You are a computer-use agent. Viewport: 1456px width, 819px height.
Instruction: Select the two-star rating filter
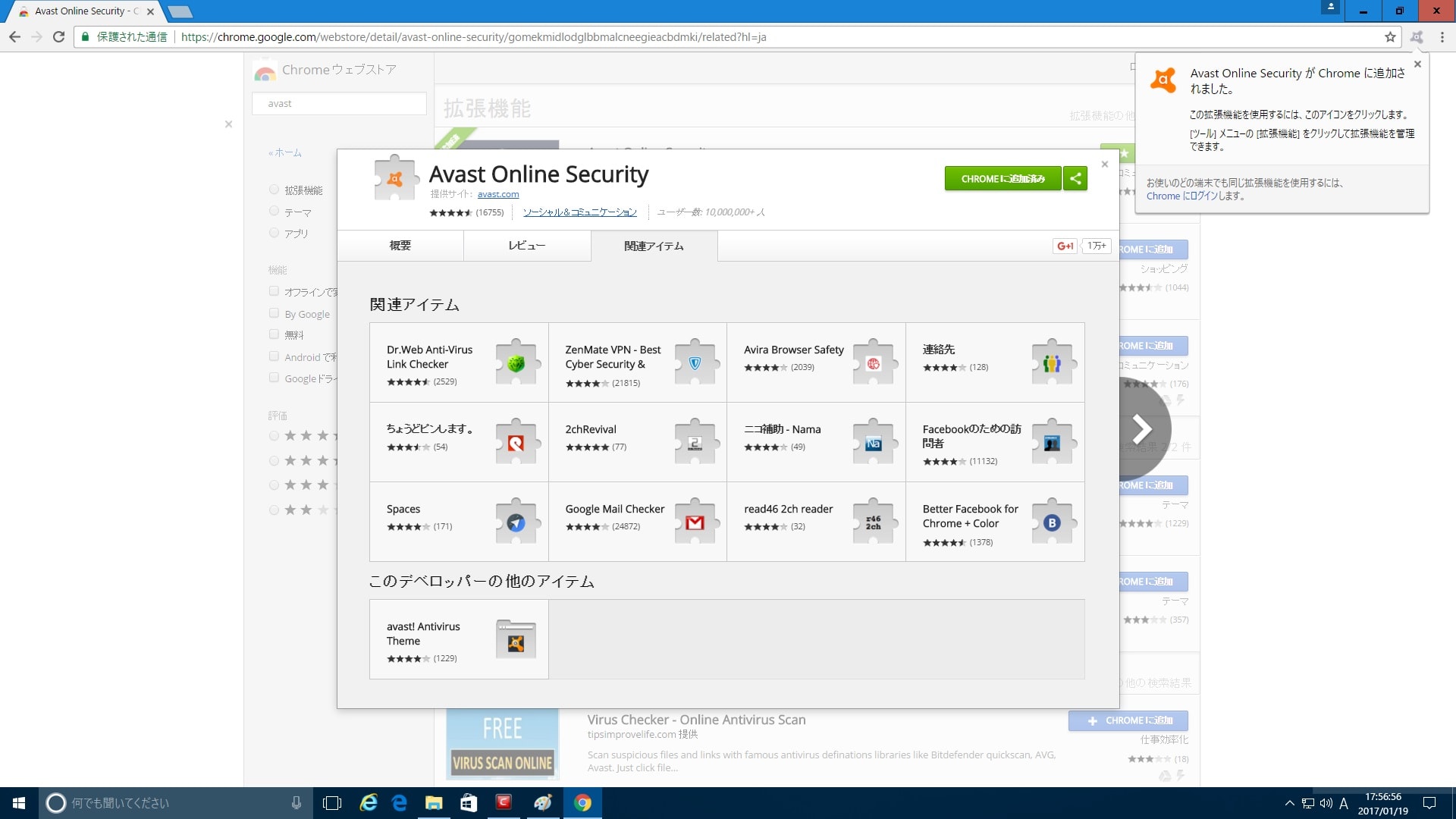coord(275,510)
